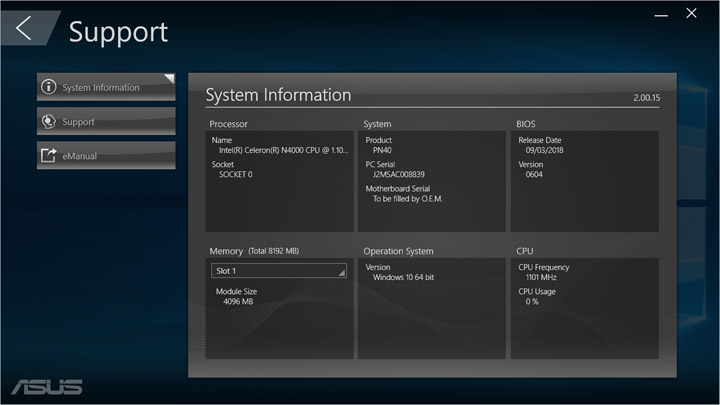
Task: Click BIOS version value 0604
Action: coord(534,174)
